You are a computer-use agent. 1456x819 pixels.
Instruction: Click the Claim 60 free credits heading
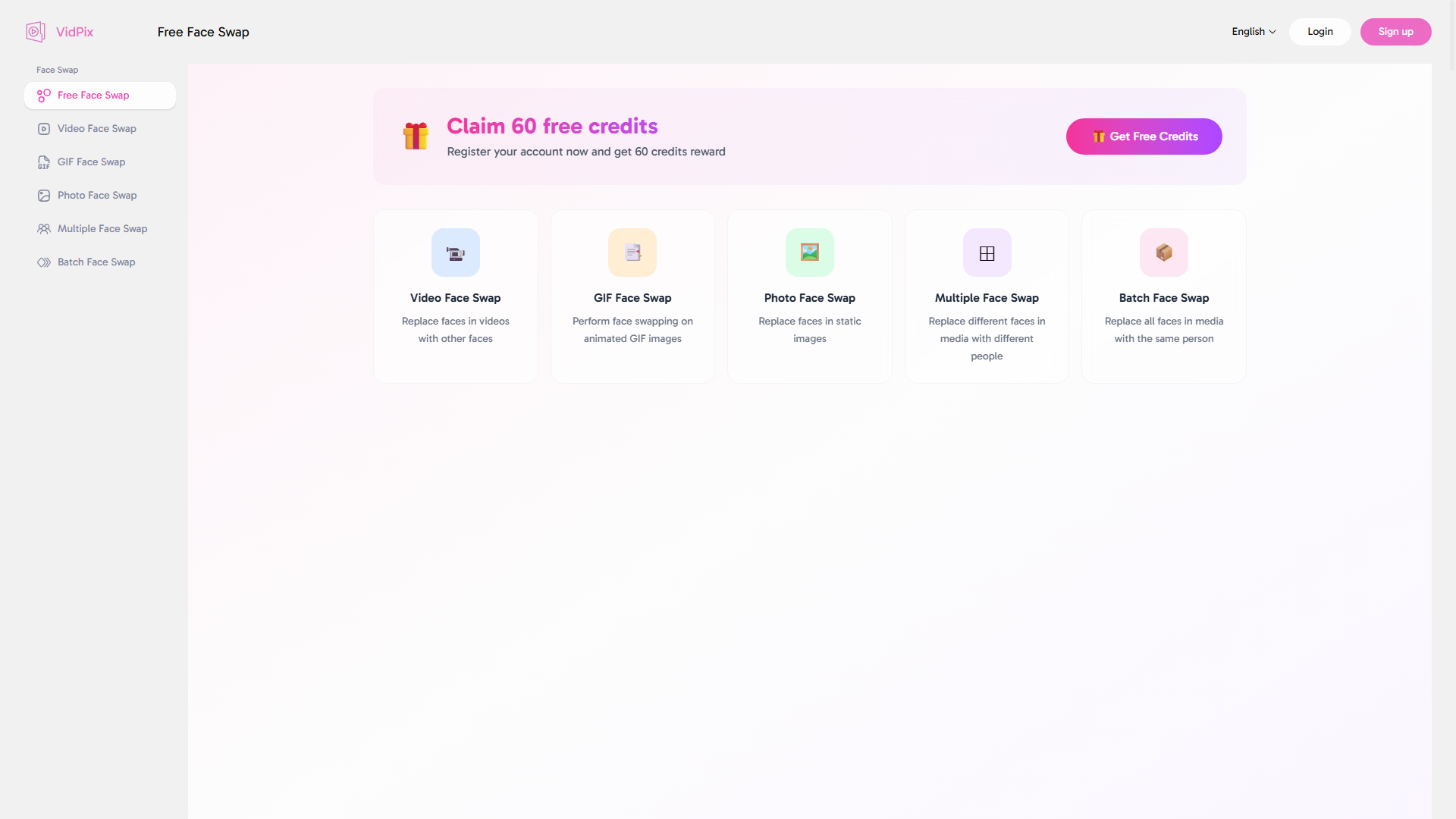(552, 126)
